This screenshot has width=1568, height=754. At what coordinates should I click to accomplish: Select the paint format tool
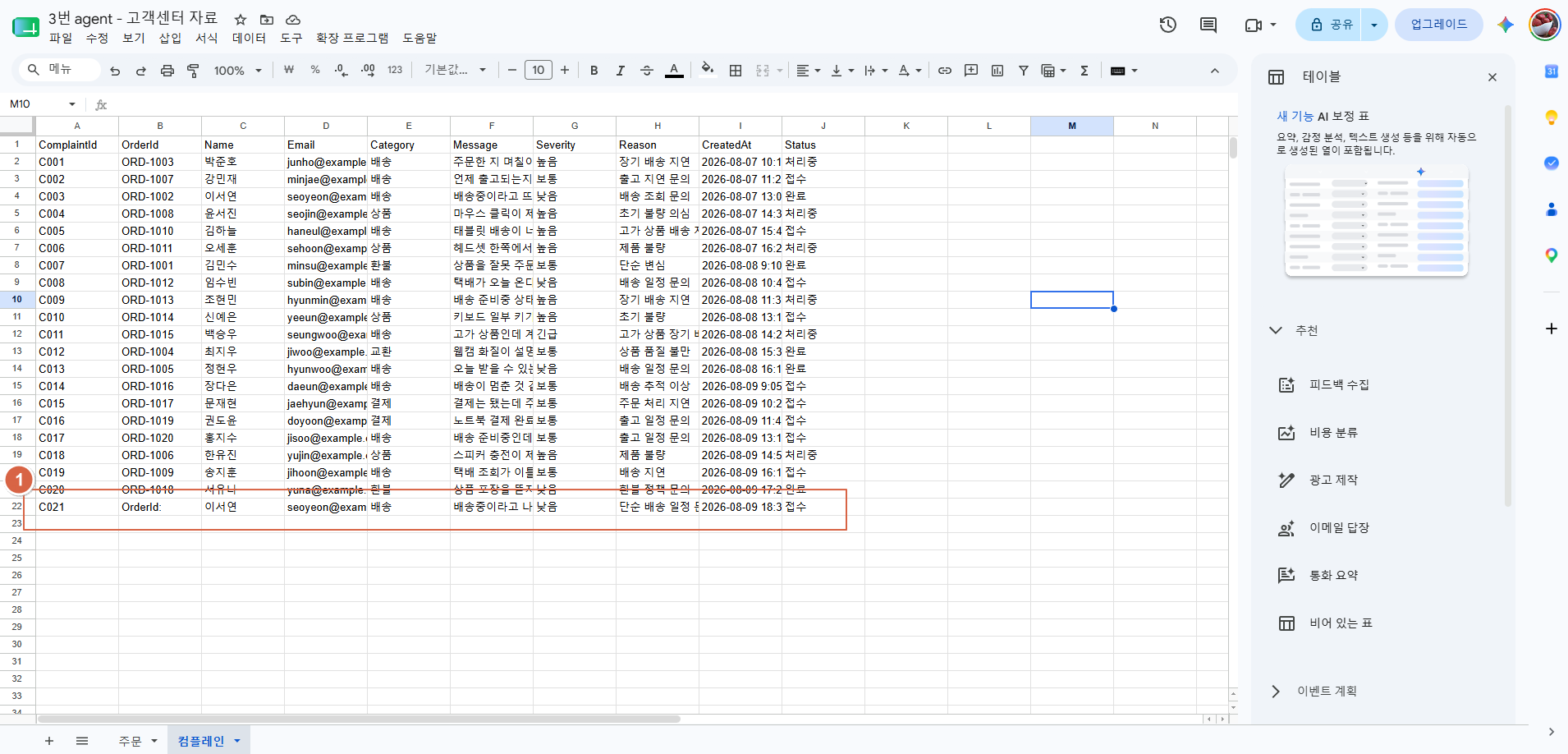194,71
